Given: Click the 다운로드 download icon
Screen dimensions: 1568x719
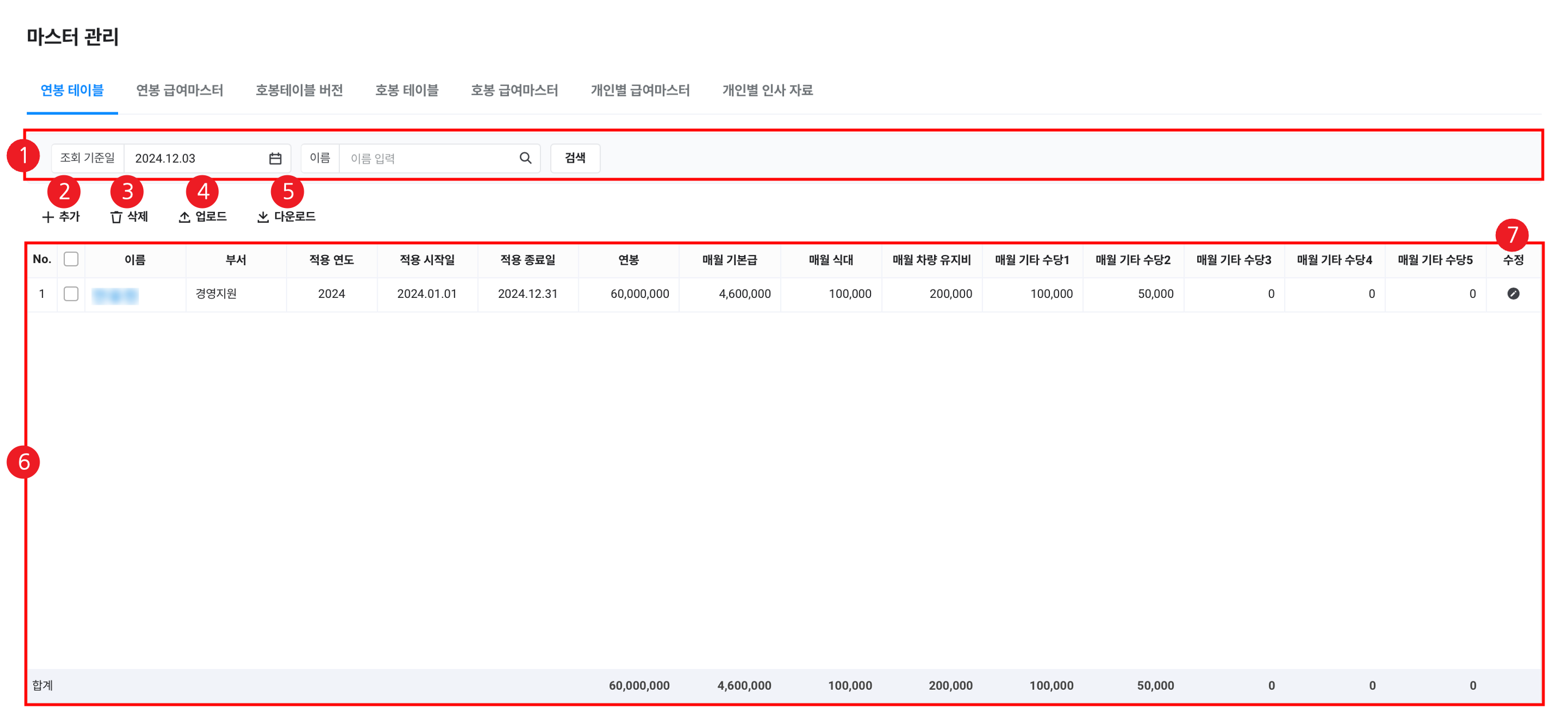Looking at the screenshot, I should click(x=263, y=217).
